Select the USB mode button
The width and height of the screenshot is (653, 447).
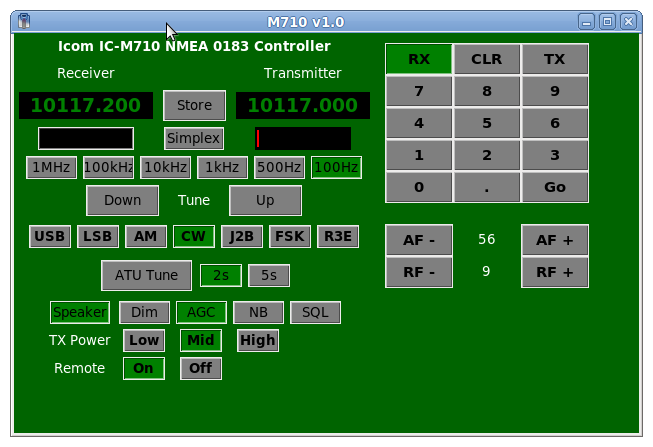pyautogui.click(x=50, y=237)
